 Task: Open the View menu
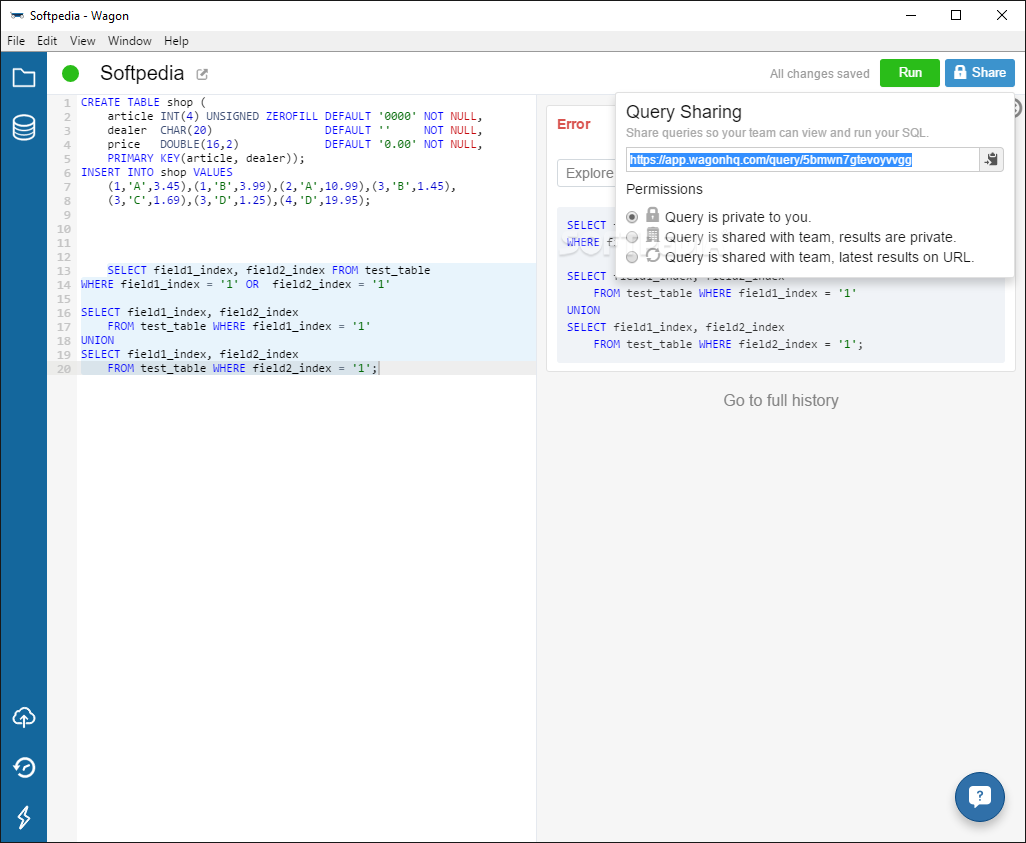(82, 41)
